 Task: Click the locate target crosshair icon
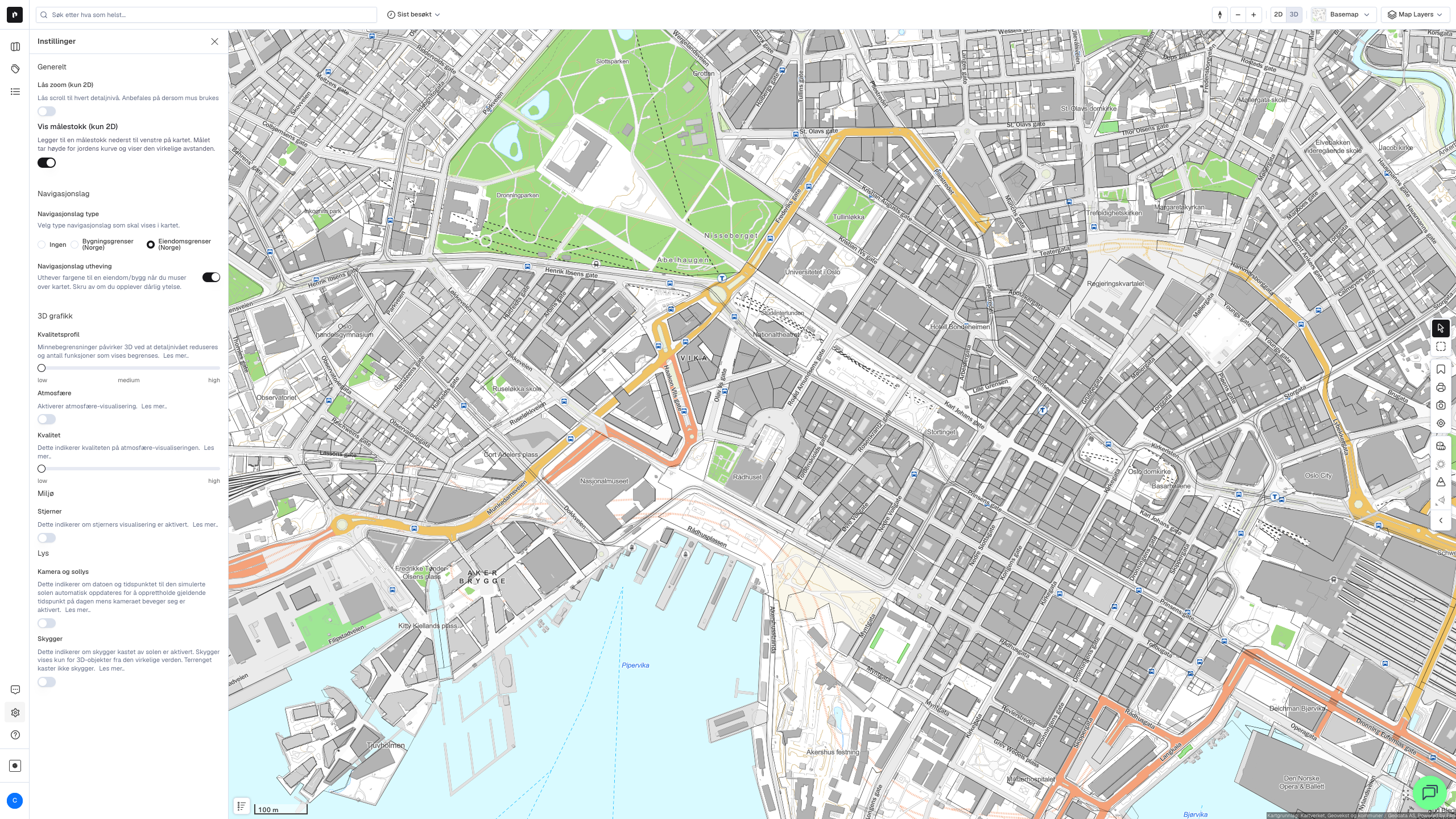1441,423
